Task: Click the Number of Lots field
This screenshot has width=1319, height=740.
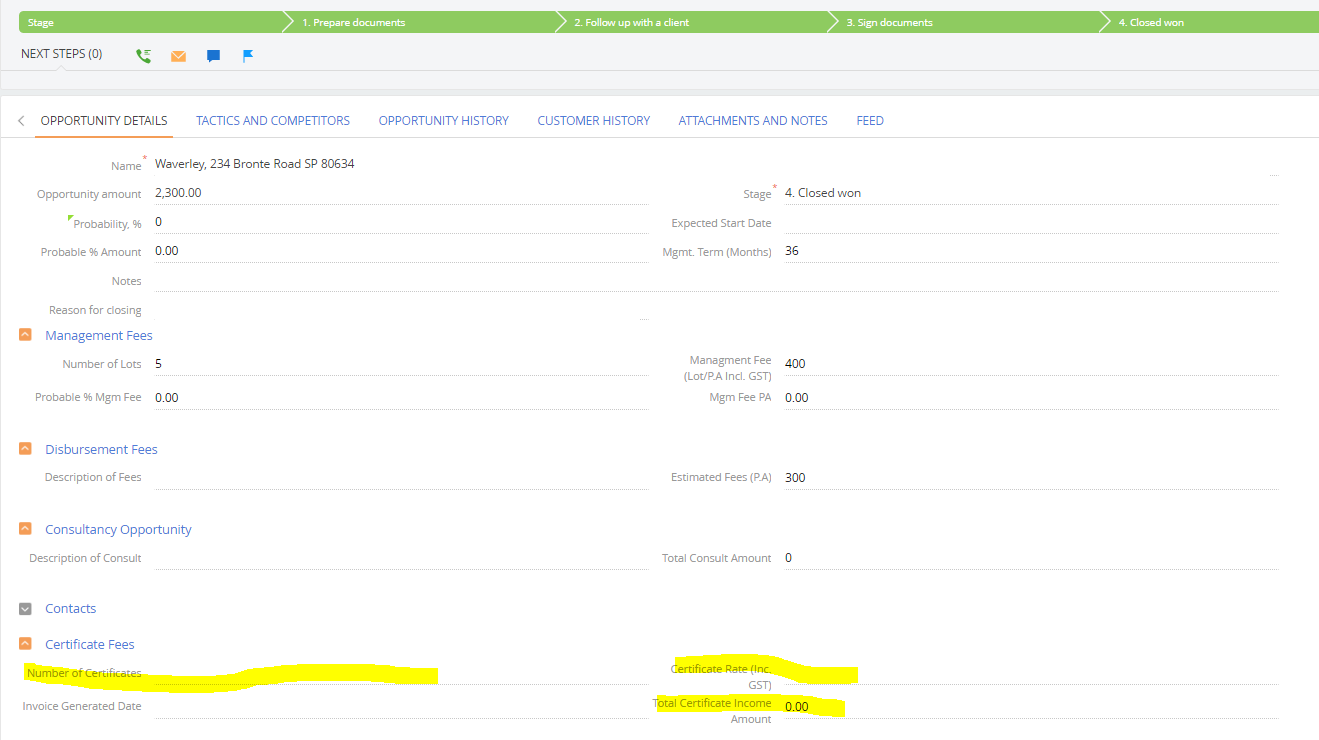Action: [x=400, y=364]
